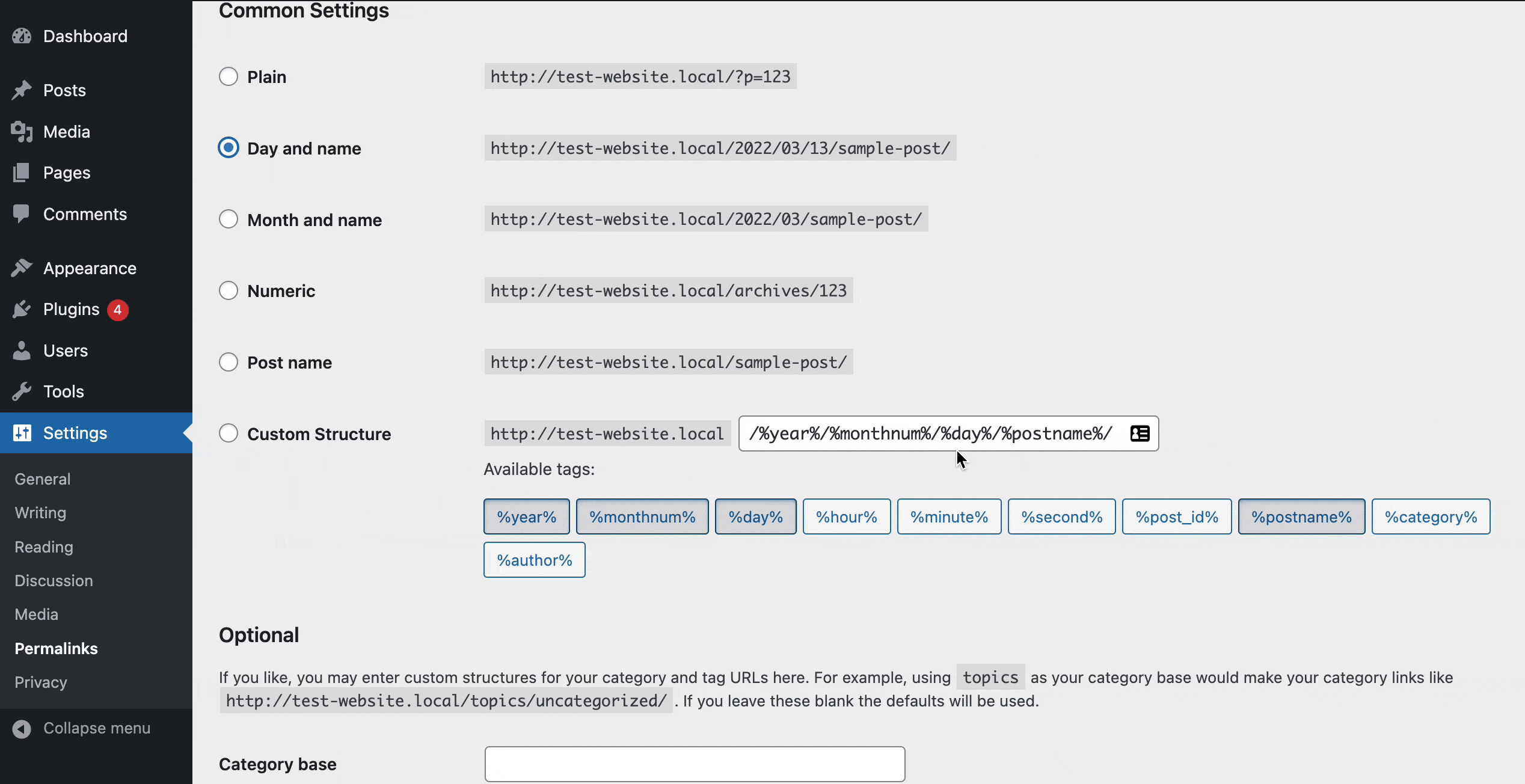
Task: Click the Tools icon in sidebar
Action: click(x=22, y=391)
